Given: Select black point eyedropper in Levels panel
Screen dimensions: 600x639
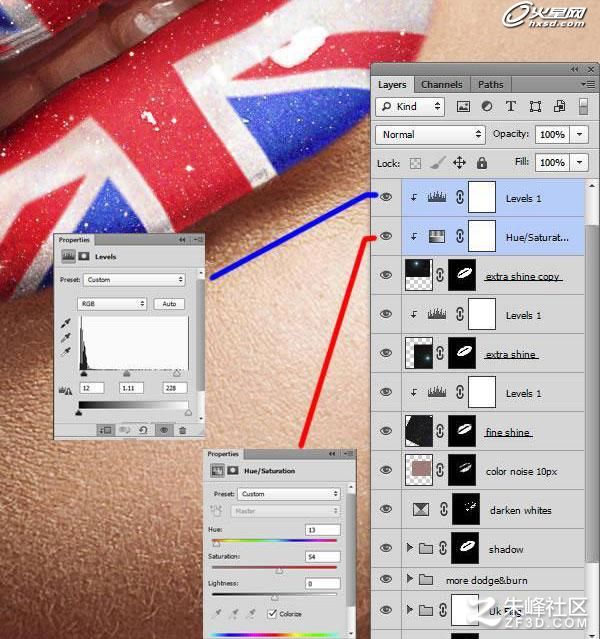Looking at the screenshot, I should [x=66, y=324].
